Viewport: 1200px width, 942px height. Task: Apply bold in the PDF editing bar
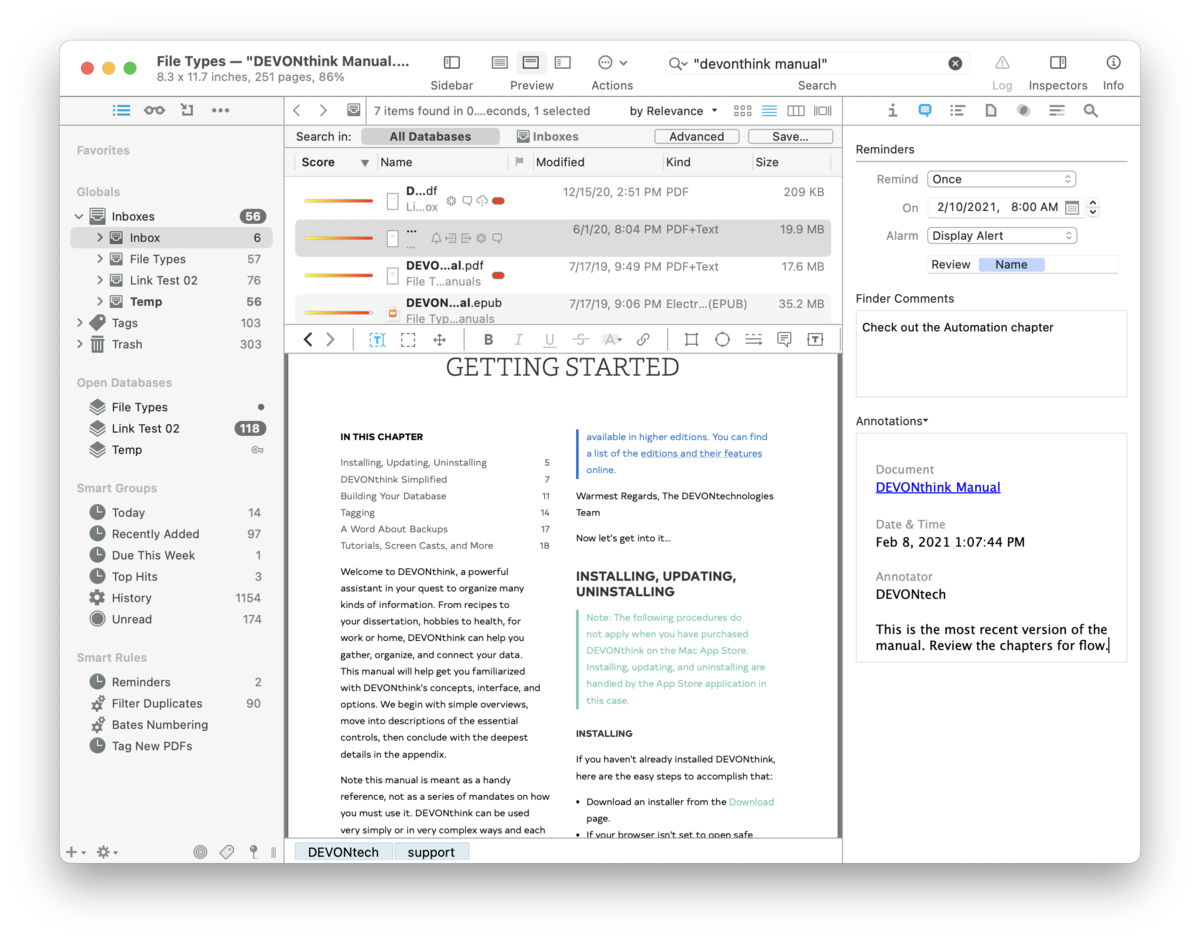click(x=488, y=340)
